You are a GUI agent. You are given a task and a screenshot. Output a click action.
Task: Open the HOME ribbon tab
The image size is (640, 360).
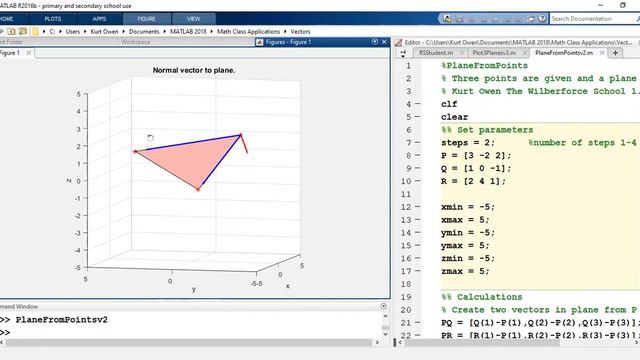7,19
